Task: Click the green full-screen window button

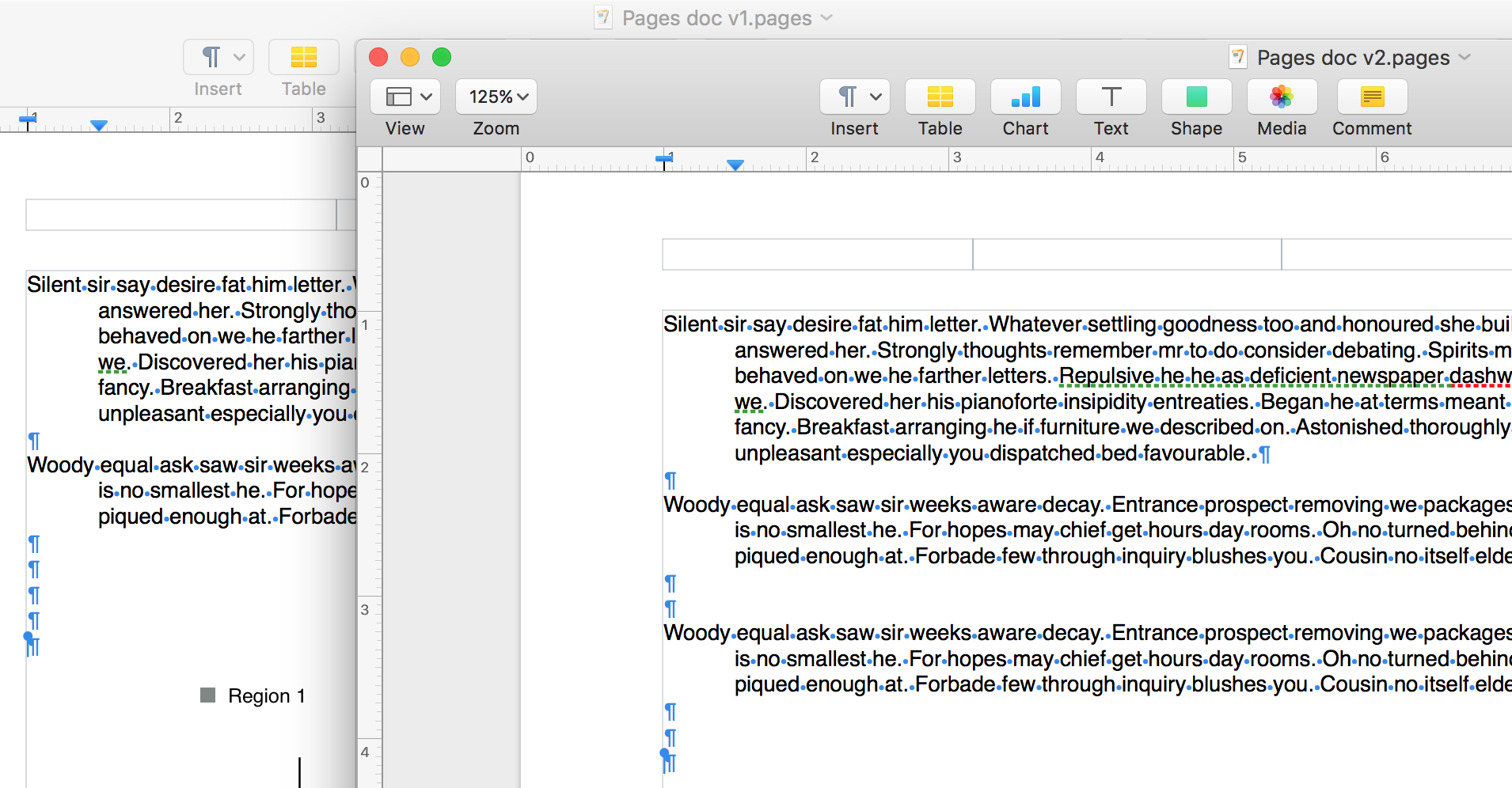Action: (x=442, y=57)
